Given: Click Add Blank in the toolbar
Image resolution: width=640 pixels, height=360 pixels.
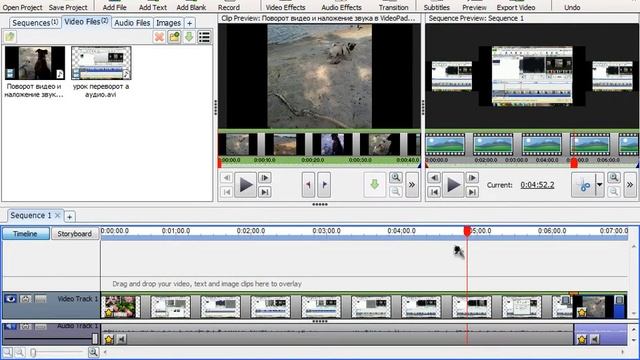Looking at the screenshot, I should coord(191,7).
